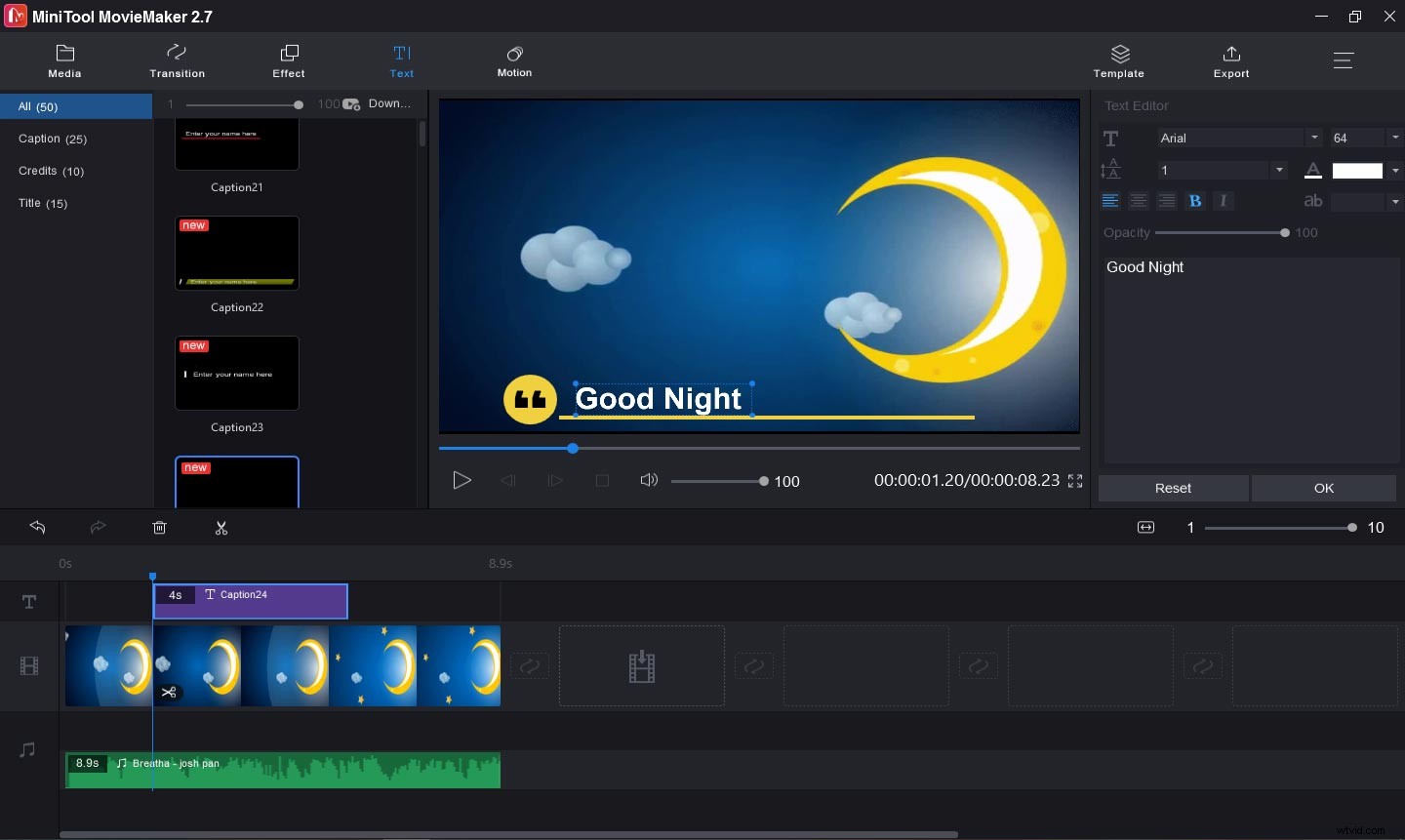This screenshot has height=840, width=1405.
Task: Split the clip using the scissors icon
Action: pos(221,527)
